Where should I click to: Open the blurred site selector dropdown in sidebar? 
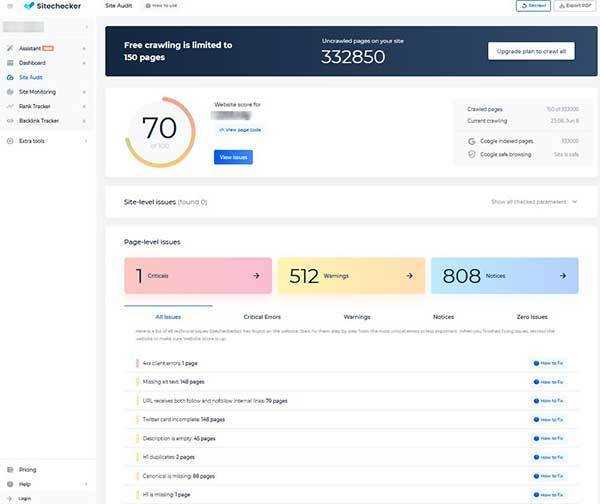[46, 27]
